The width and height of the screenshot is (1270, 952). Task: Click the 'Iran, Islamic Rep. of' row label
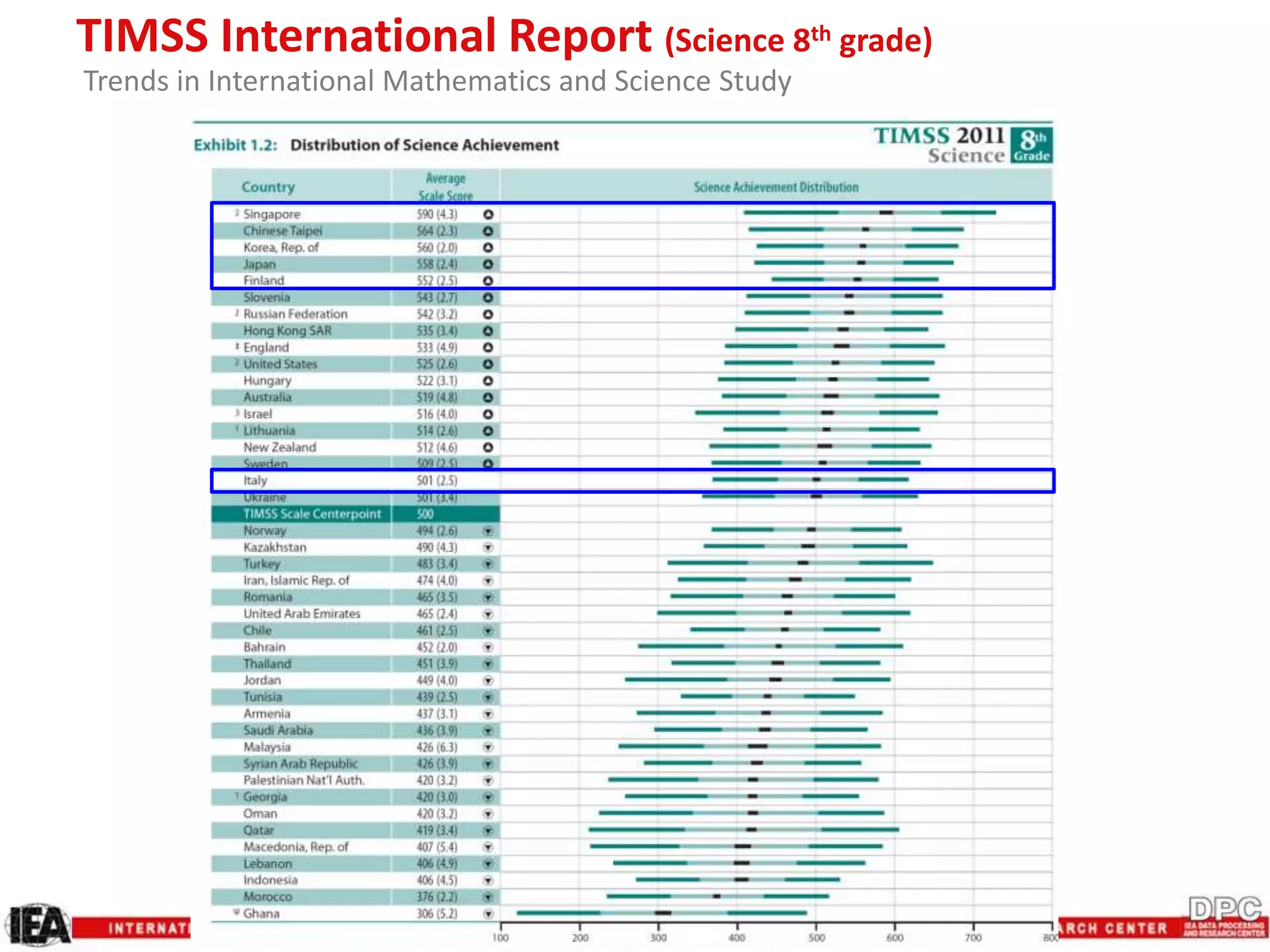(296, 581)
